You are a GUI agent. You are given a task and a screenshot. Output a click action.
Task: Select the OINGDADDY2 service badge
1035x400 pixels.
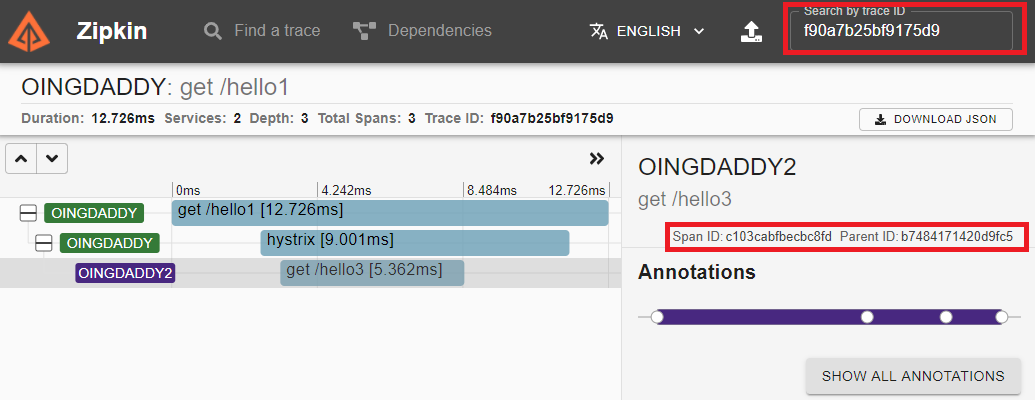pos(125,273)
